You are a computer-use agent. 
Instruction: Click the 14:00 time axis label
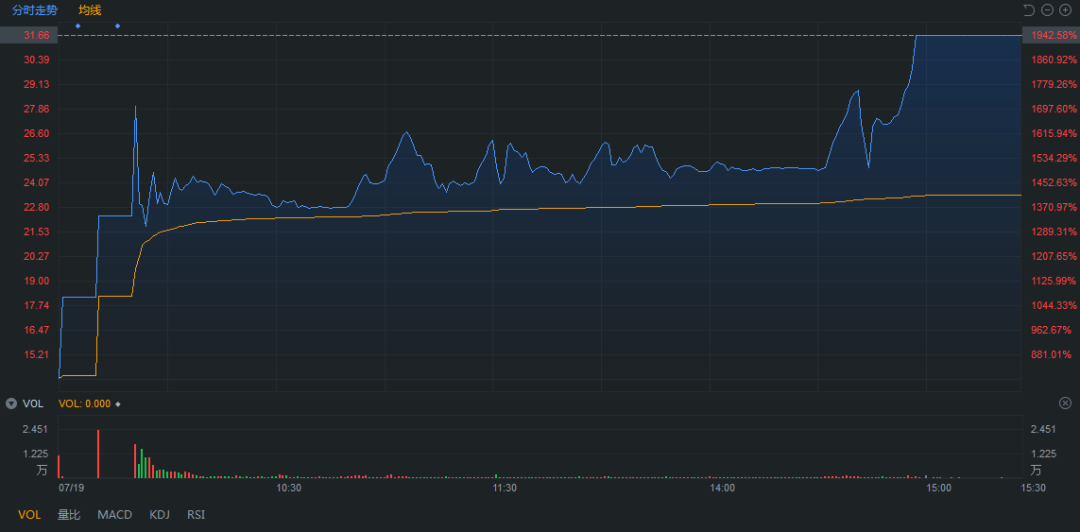[722, 488]
